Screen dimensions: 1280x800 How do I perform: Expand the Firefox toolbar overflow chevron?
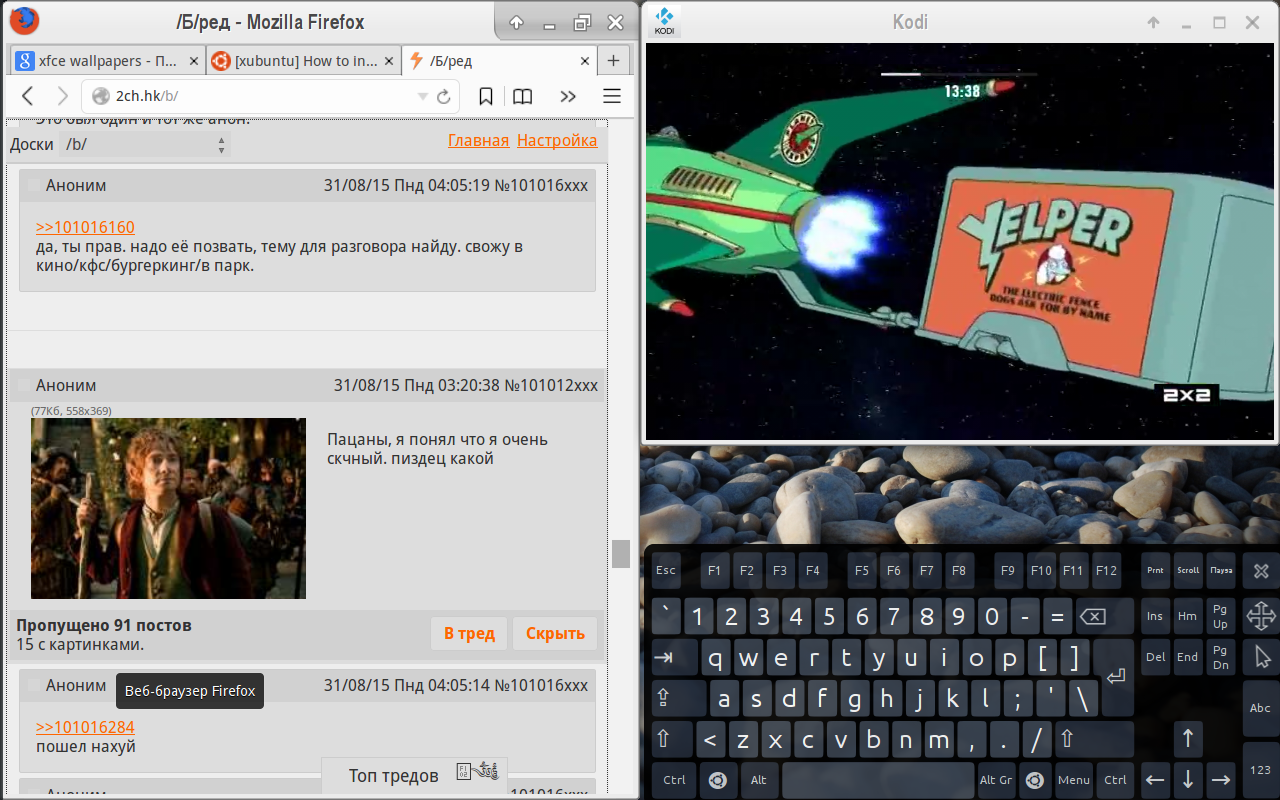click(x=568, y=96)
